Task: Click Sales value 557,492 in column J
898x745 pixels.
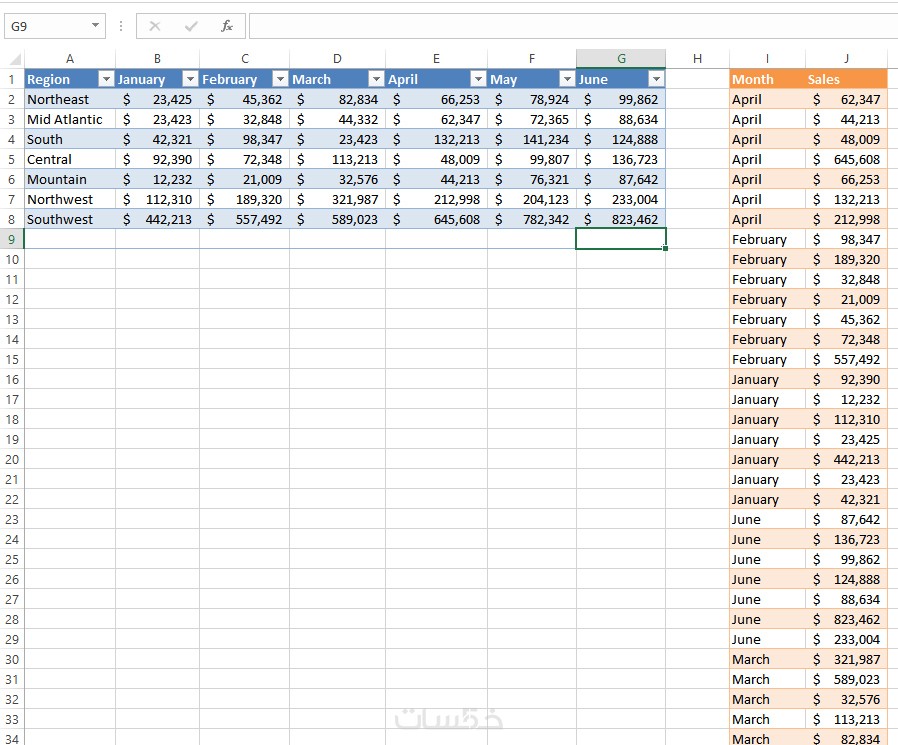Action: click(846, 359)
